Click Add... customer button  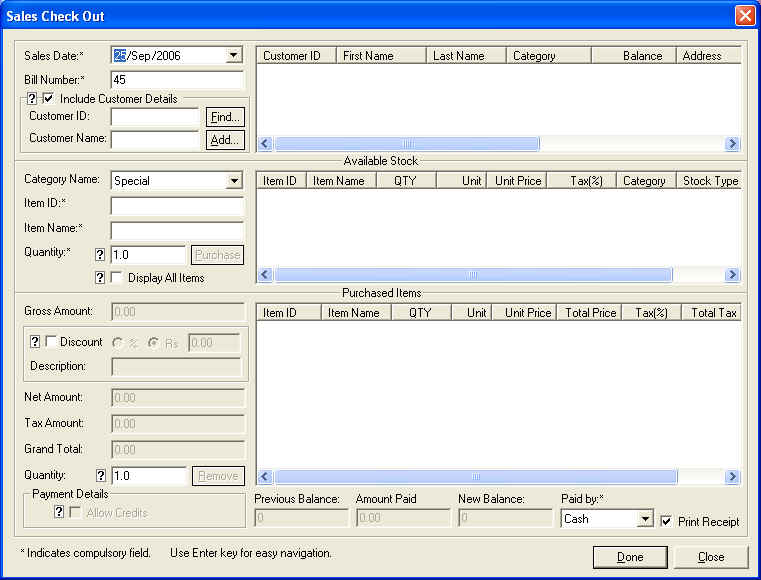coord(225,140)
